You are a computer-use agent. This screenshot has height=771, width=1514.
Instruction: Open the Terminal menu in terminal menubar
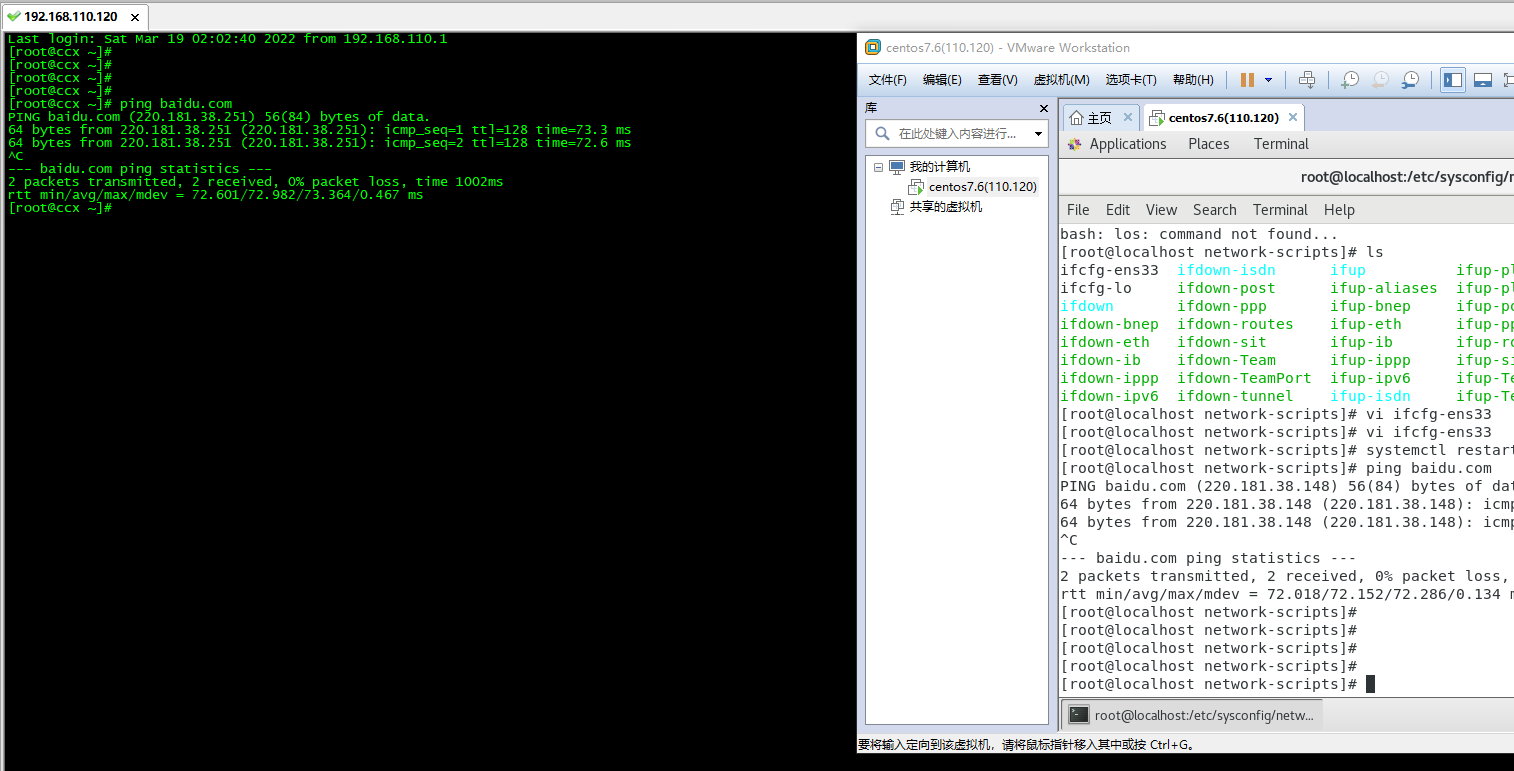pyautogui.click(x=1280, y=210)
